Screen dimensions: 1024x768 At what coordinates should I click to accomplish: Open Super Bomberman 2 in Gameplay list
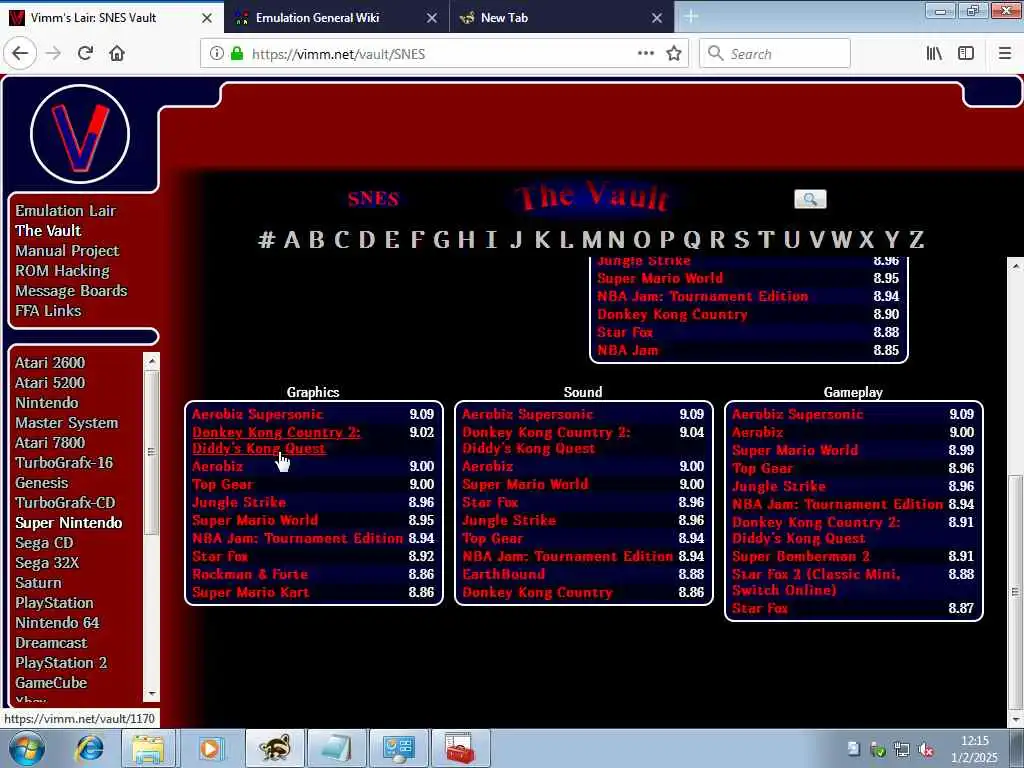point(801,556)
